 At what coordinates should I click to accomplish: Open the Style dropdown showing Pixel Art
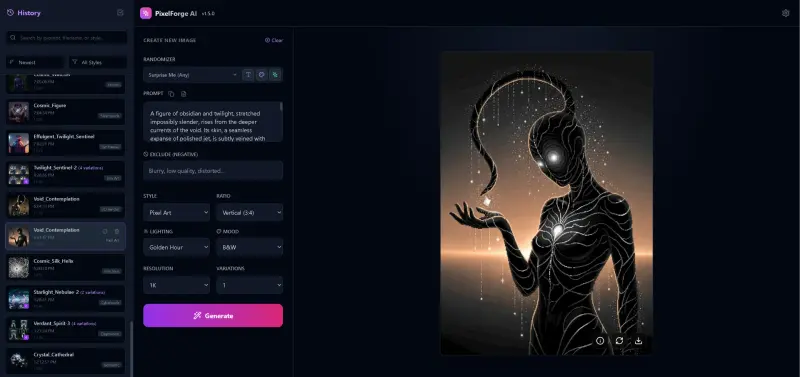click(x=177, y=212)
